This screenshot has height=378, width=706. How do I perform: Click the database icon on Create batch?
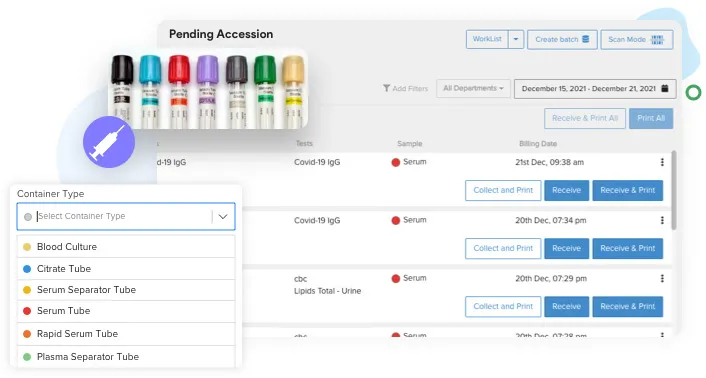pyautogui.click(x=585, y=39)
